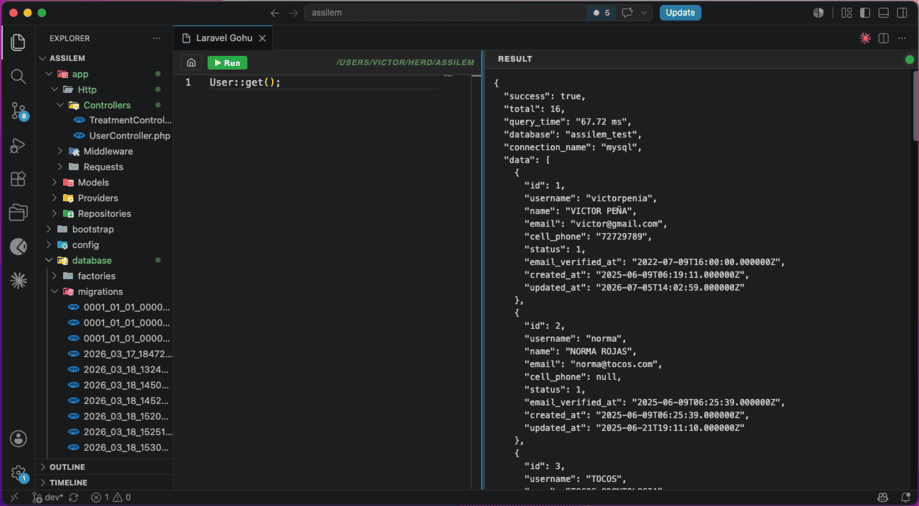Go back using the left arrow in title bar
Image resolution: width=919 pixels, height=506 pixels.
click(x=275, y=13)
